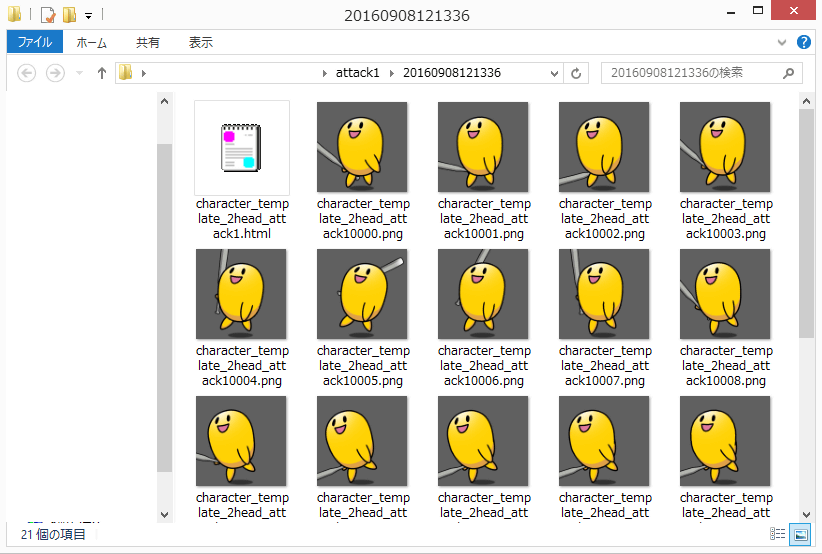
Task: Select thumbnail attack10002.png
Action: (604, 147)
